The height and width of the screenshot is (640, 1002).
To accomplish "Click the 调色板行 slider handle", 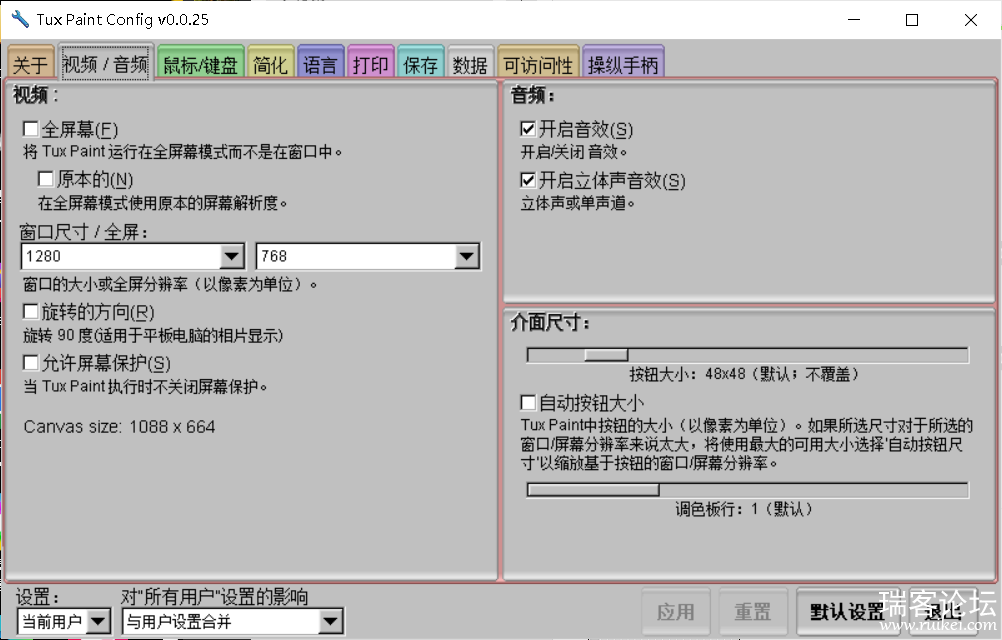I will pyautogui.click(x=594, y=490).
